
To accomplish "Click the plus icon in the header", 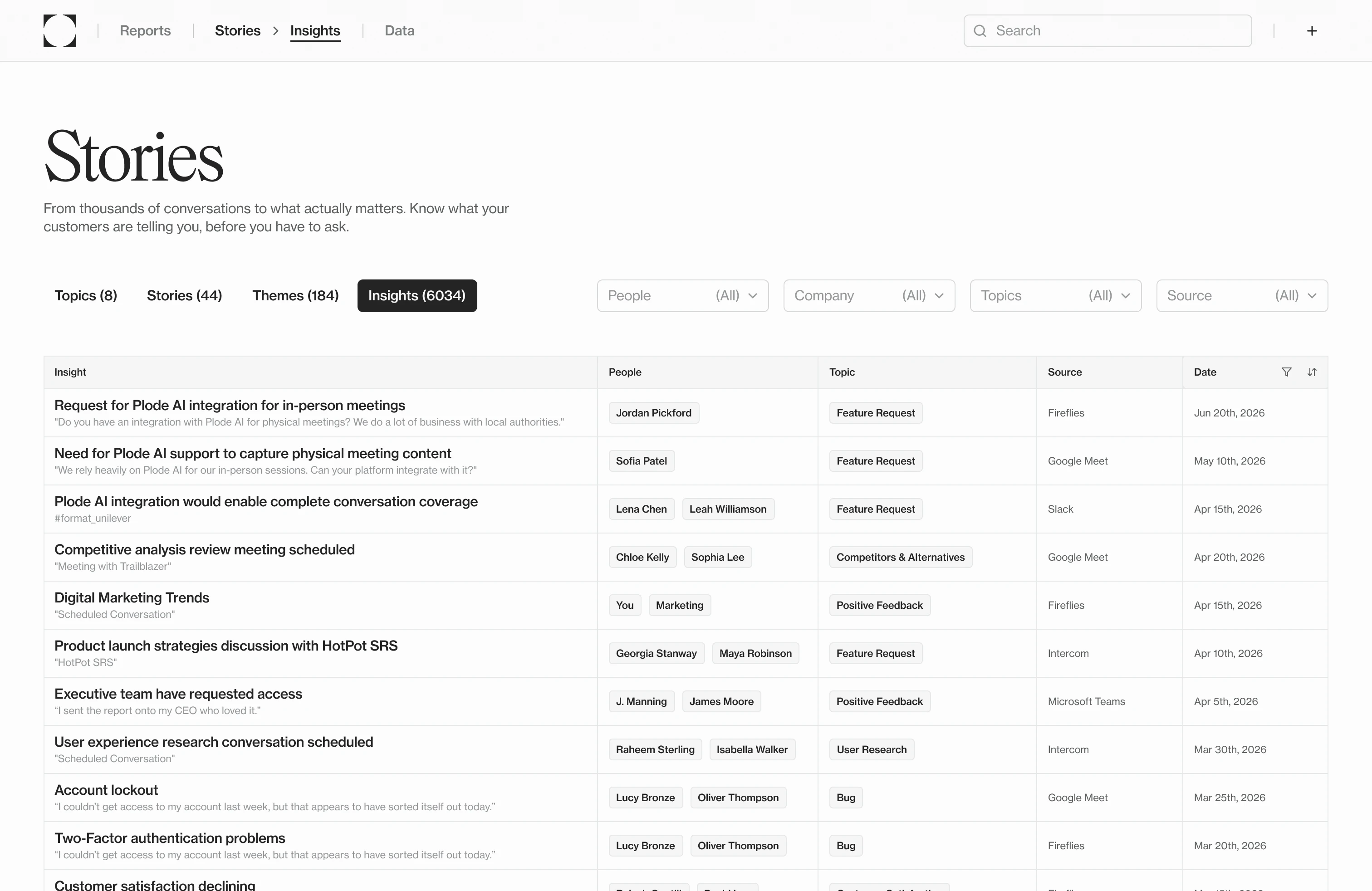I will (x=1312, y=30).
